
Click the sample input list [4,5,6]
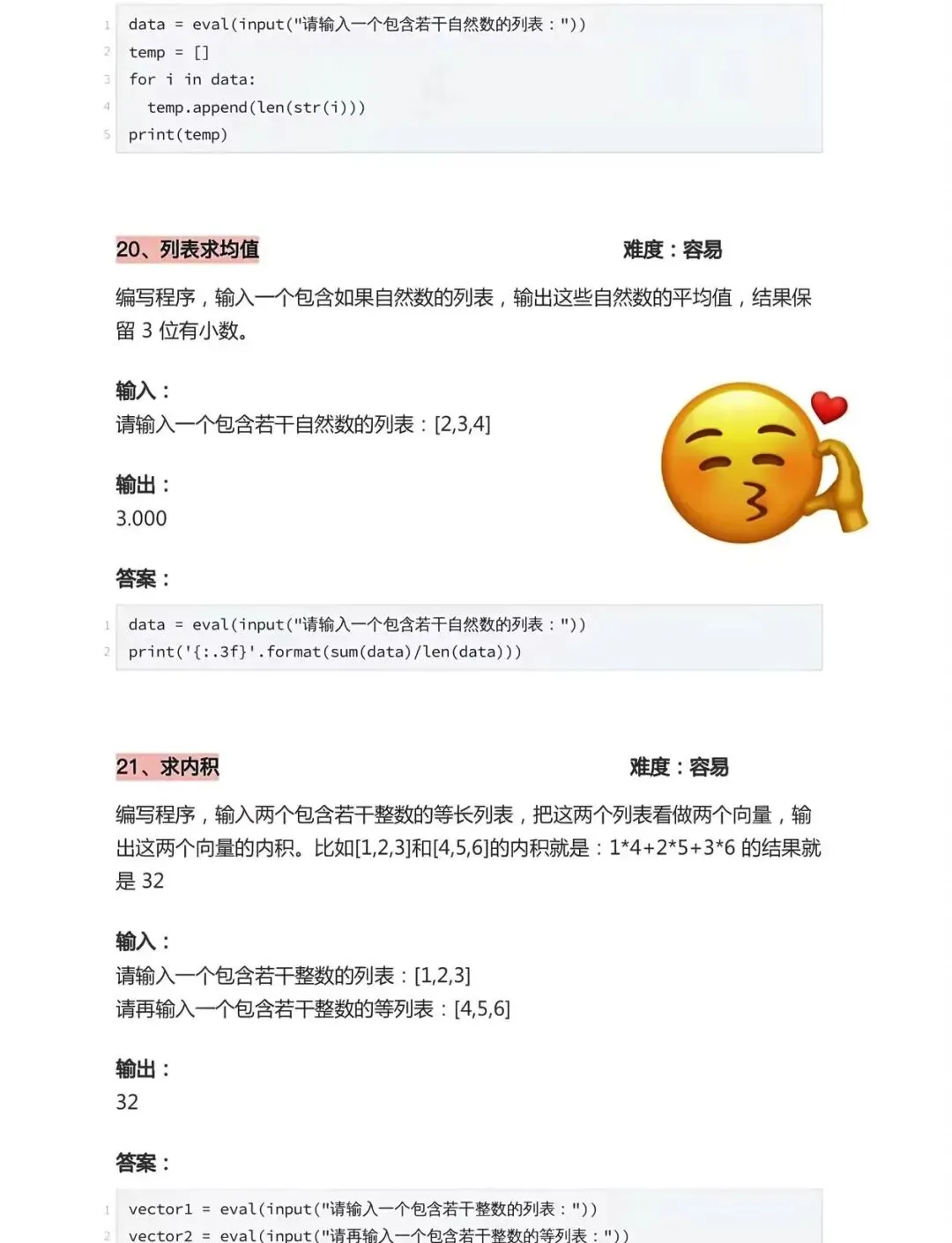(x=482, y=1009)
